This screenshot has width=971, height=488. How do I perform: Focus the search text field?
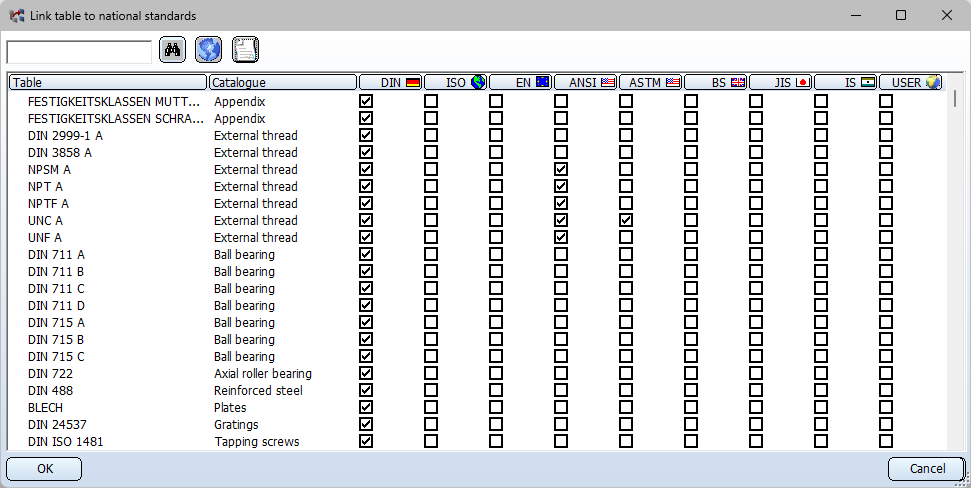pyautogui.click(x=79, y=52)
